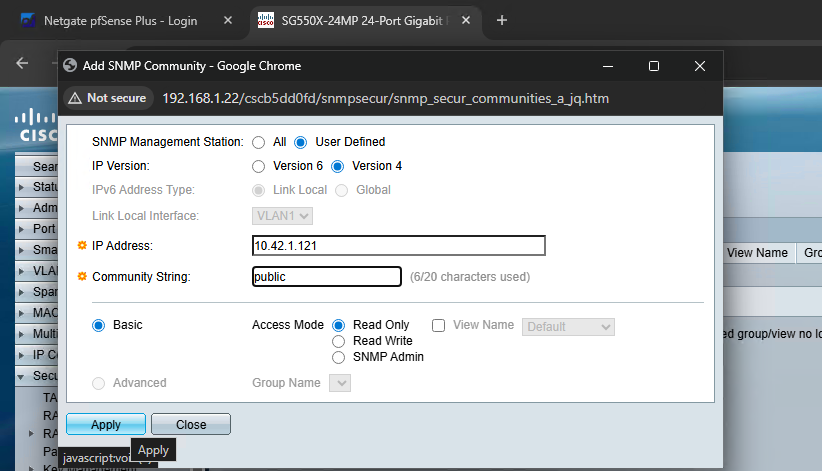
Task: Select SNMP Admin access mode
Action: [339, 357]
